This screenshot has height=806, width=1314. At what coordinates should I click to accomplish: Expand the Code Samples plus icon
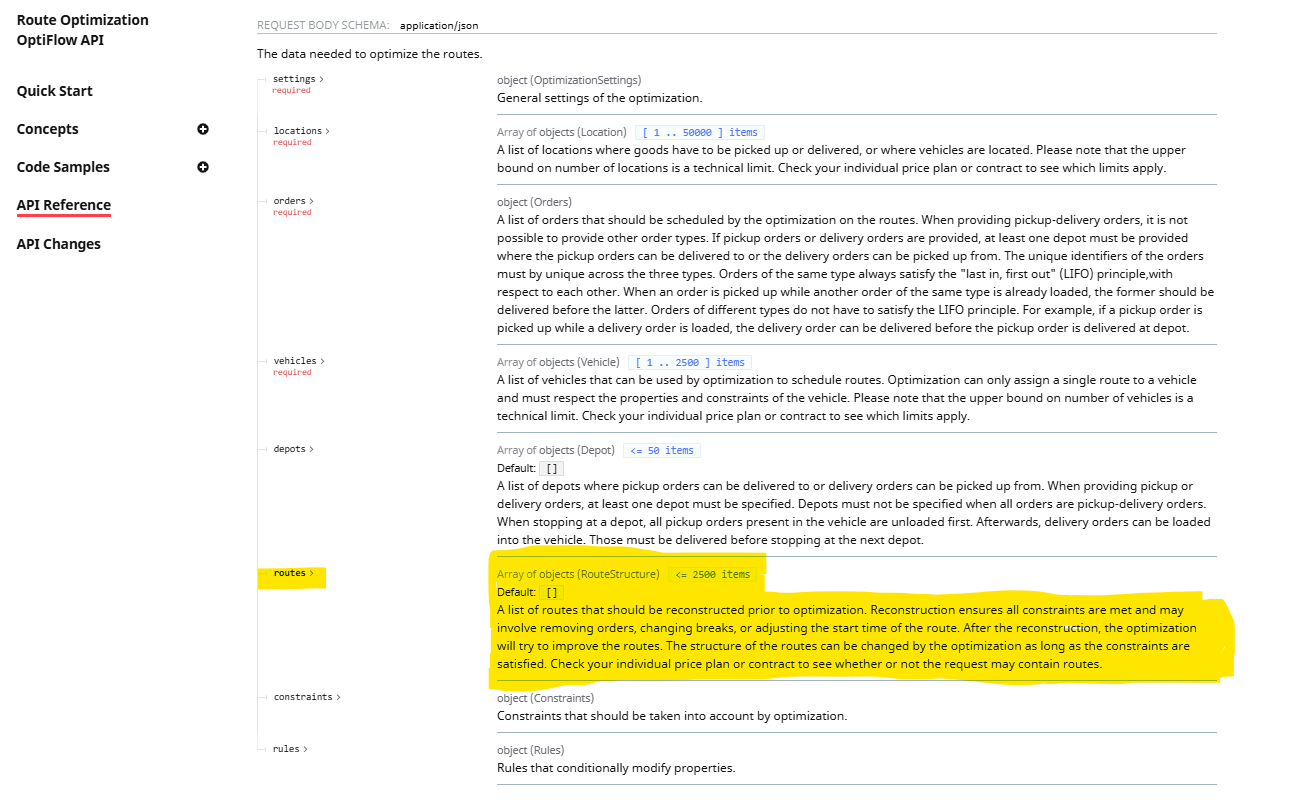203,167
